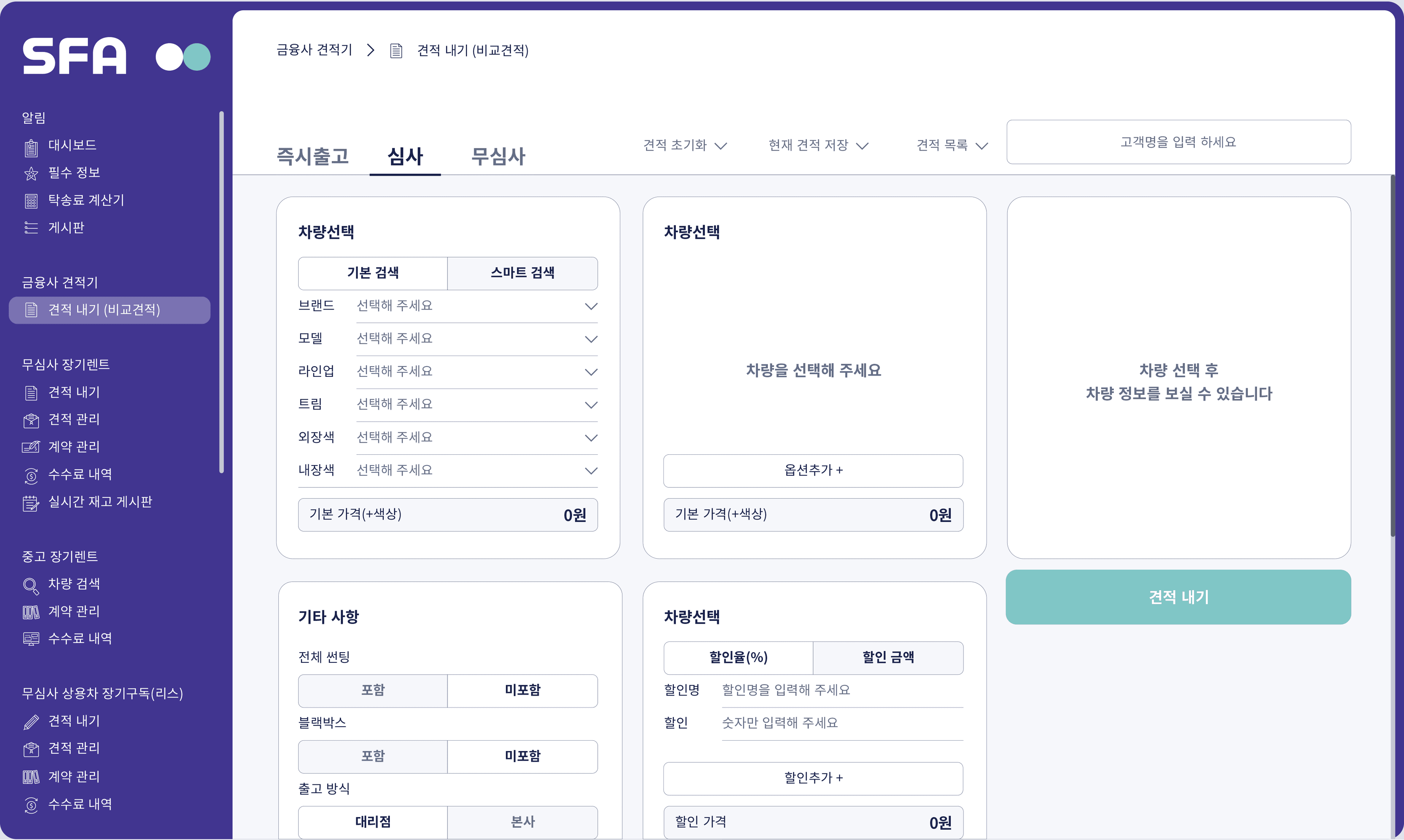Choose 본사 for 출고 방식
This screenshot has width=1404, height=840.
[523, 822]
